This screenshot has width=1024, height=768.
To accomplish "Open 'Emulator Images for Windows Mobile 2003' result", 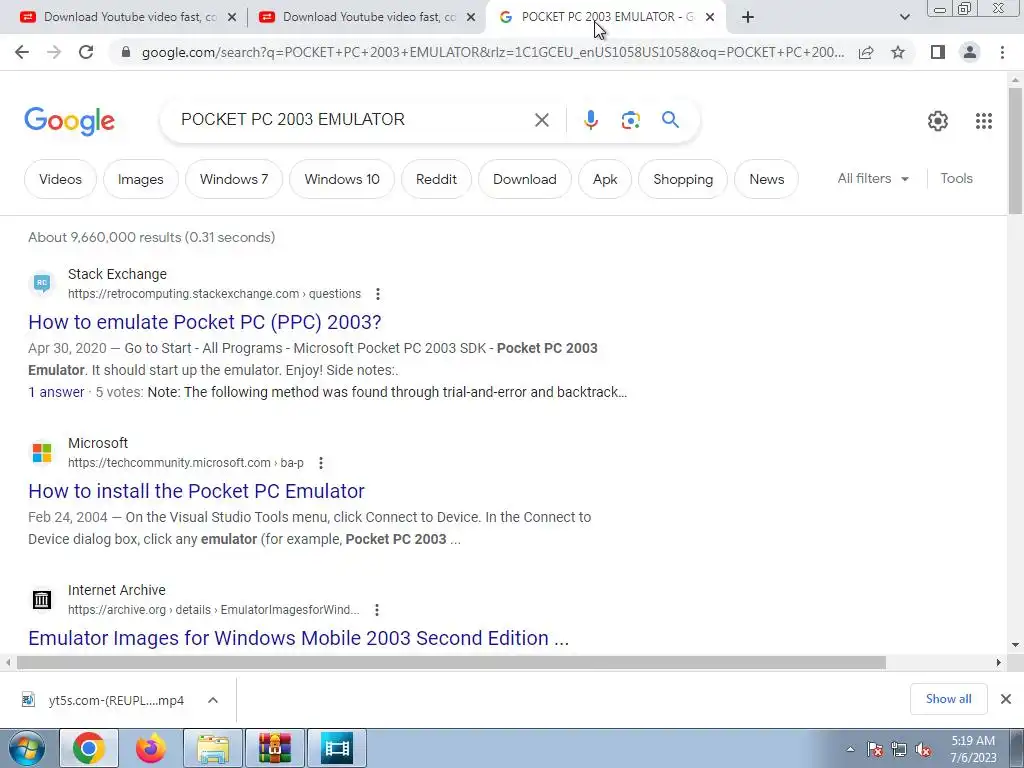I will coord(298,638).
